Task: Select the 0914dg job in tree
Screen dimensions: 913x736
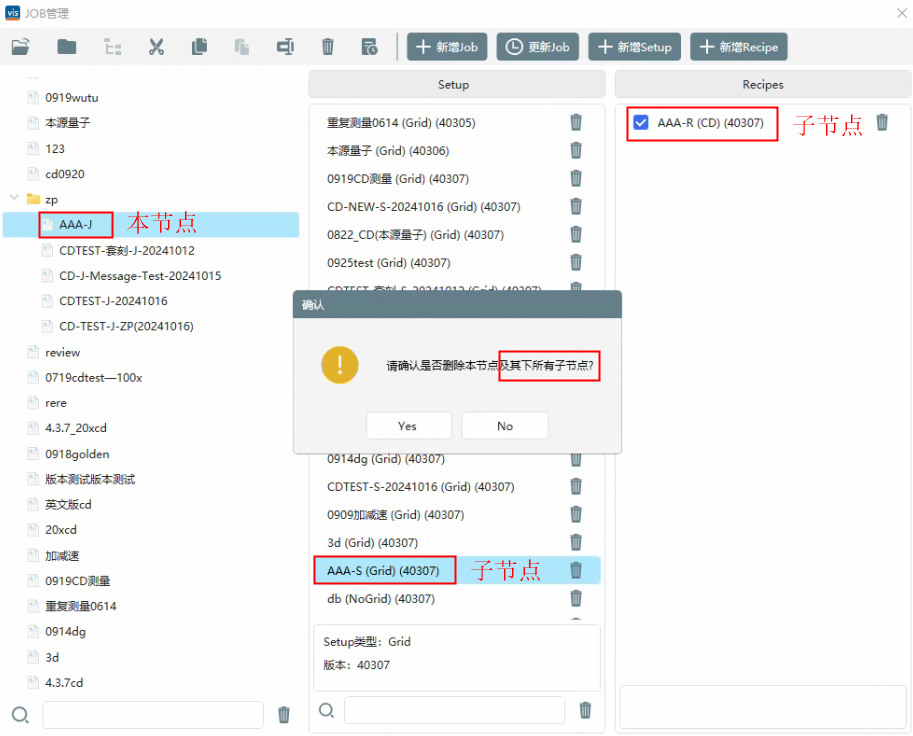Action: pyautogui.click(x=65, y=631)
